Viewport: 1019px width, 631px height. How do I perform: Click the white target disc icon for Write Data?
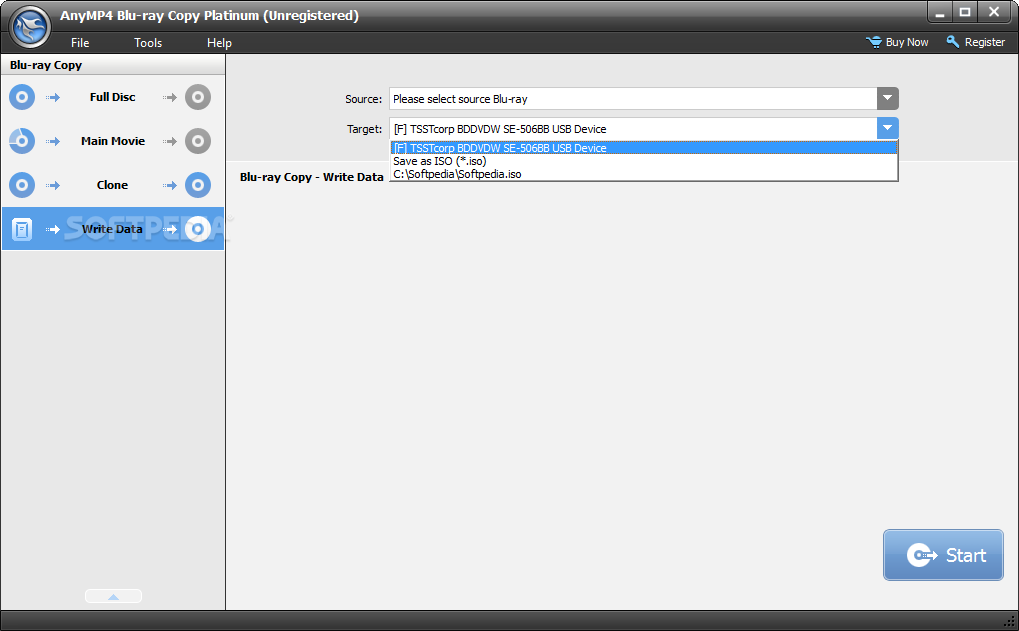click(x=198, y=229)
